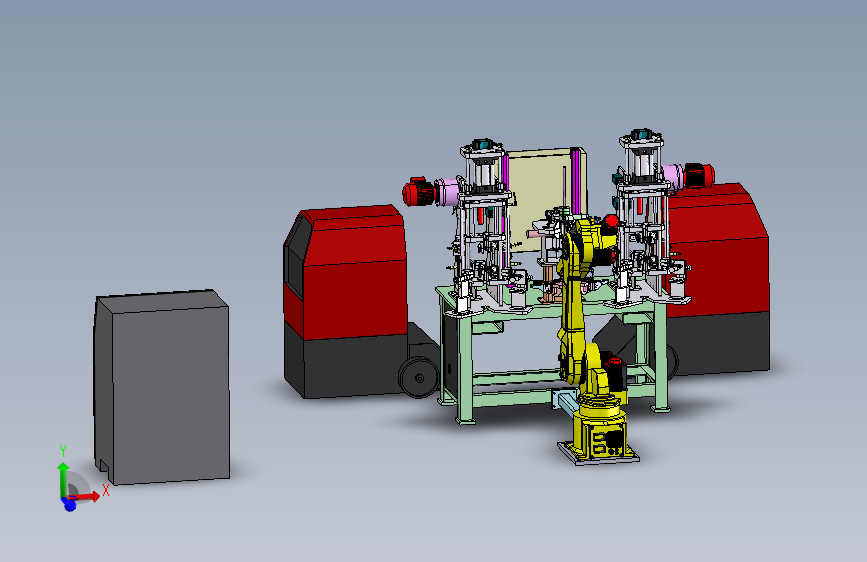
Task: Click the green Y axis arrow of the triad
Action: 63,479
